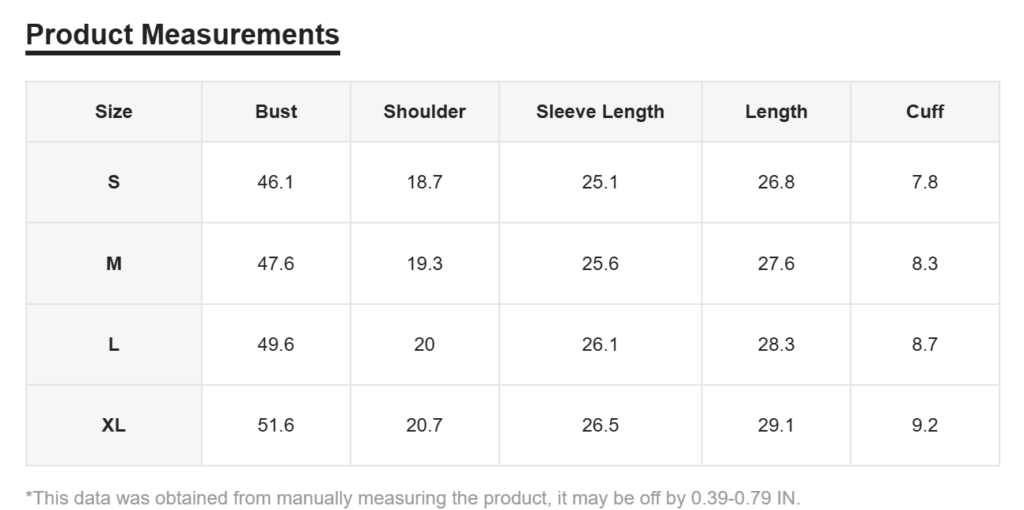
Task: Select the cuff value 9.2
Action: click(925, 425)
